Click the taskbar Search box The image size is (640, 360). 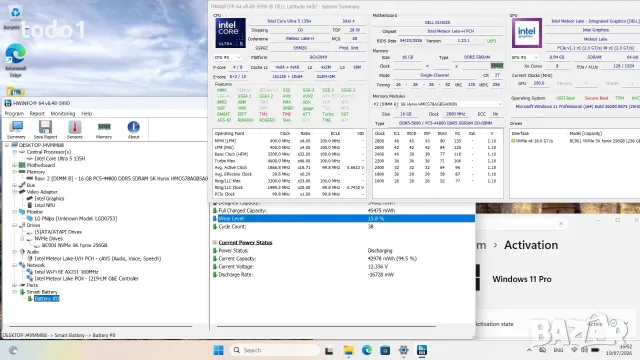(x=274, y=350)
